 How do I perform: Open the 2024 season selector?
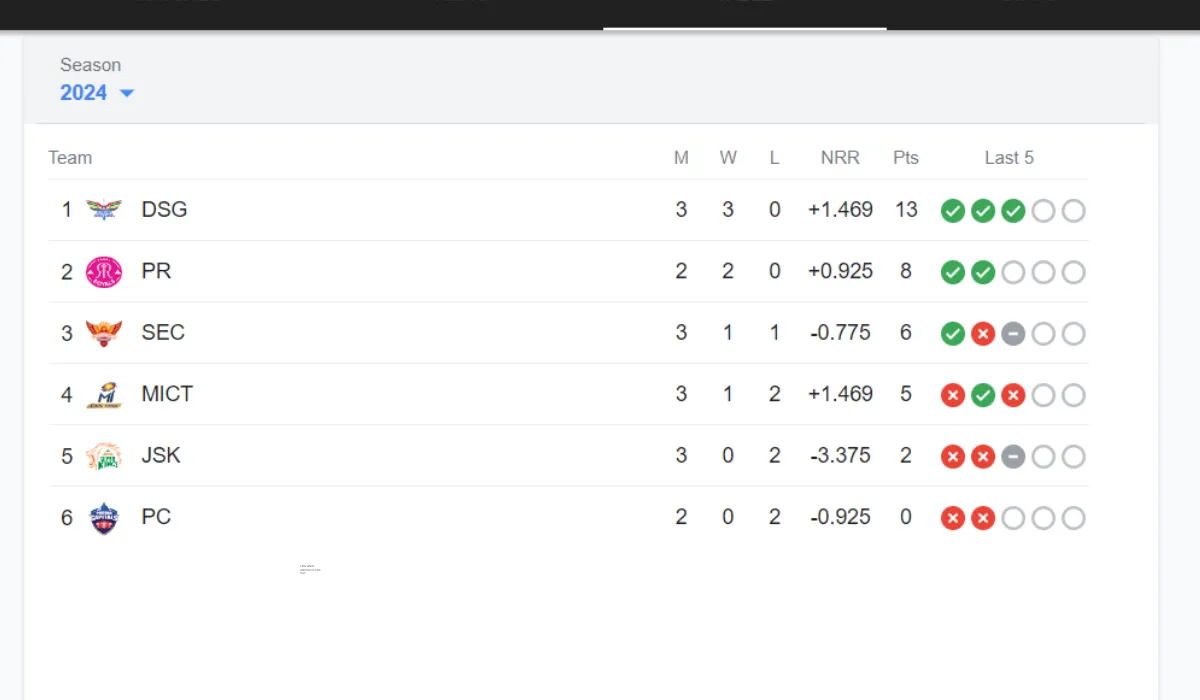[x=97, y=93]
